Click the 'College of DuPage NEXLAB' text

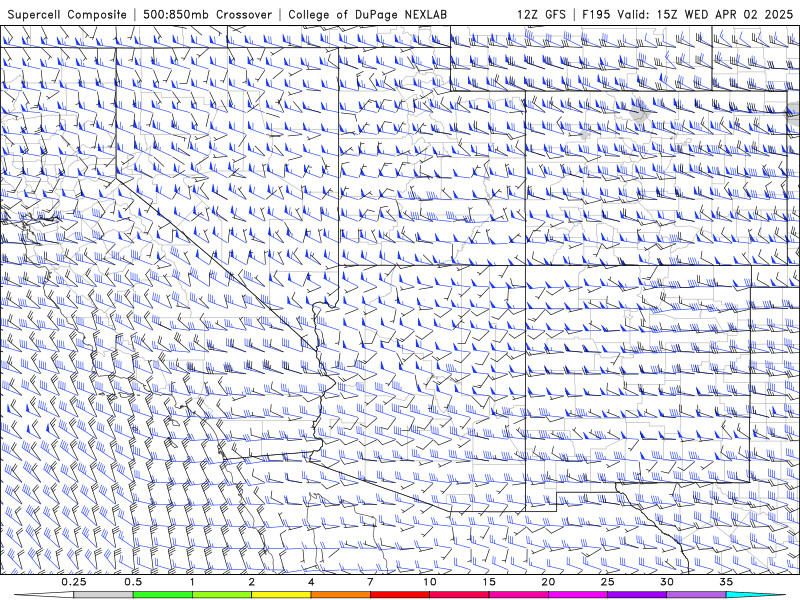367,15
